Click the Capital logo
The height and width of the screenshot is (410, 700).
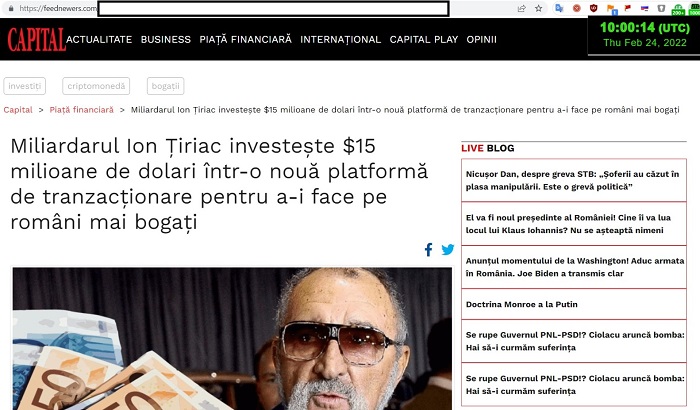tap(37, 39)
